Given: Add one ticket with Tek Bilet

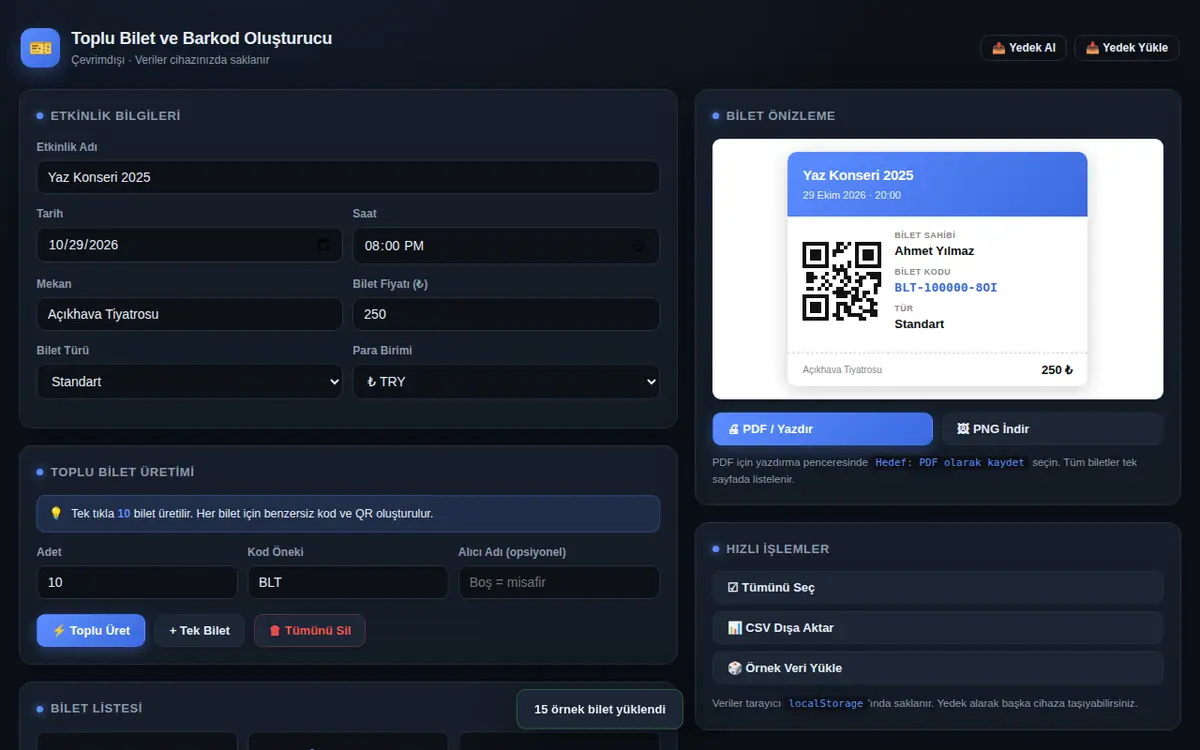Looking at the screenshot, I should [x=200, y=630].
